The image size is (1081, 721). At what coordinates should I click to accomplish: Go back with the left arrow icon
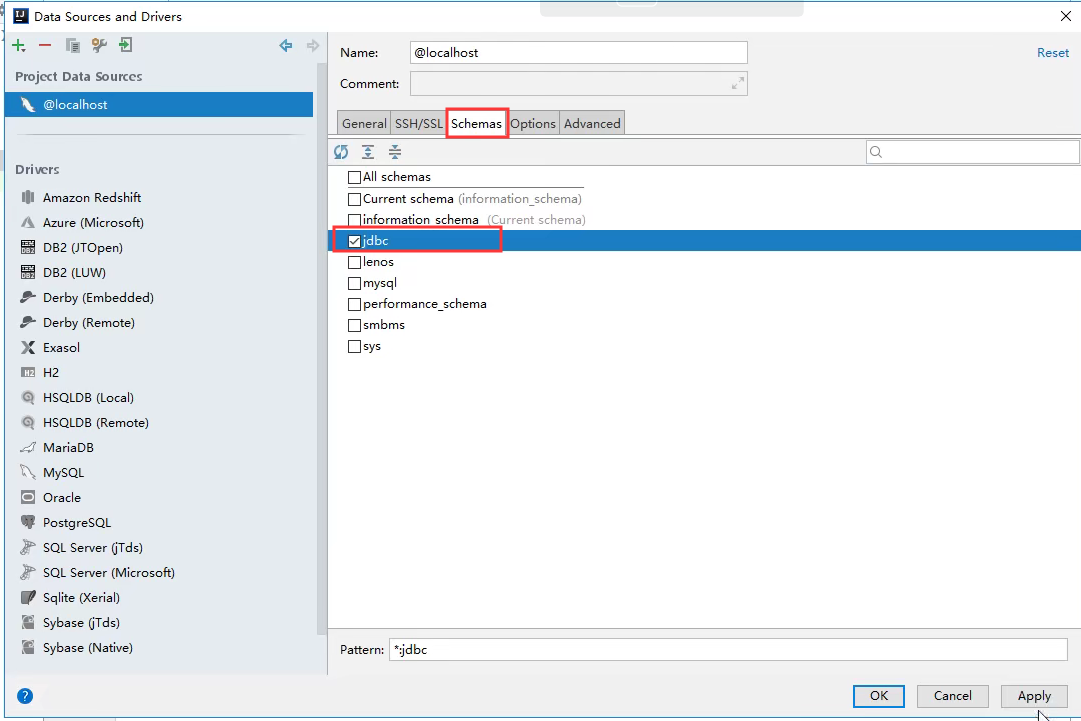(x=285, y=45)
